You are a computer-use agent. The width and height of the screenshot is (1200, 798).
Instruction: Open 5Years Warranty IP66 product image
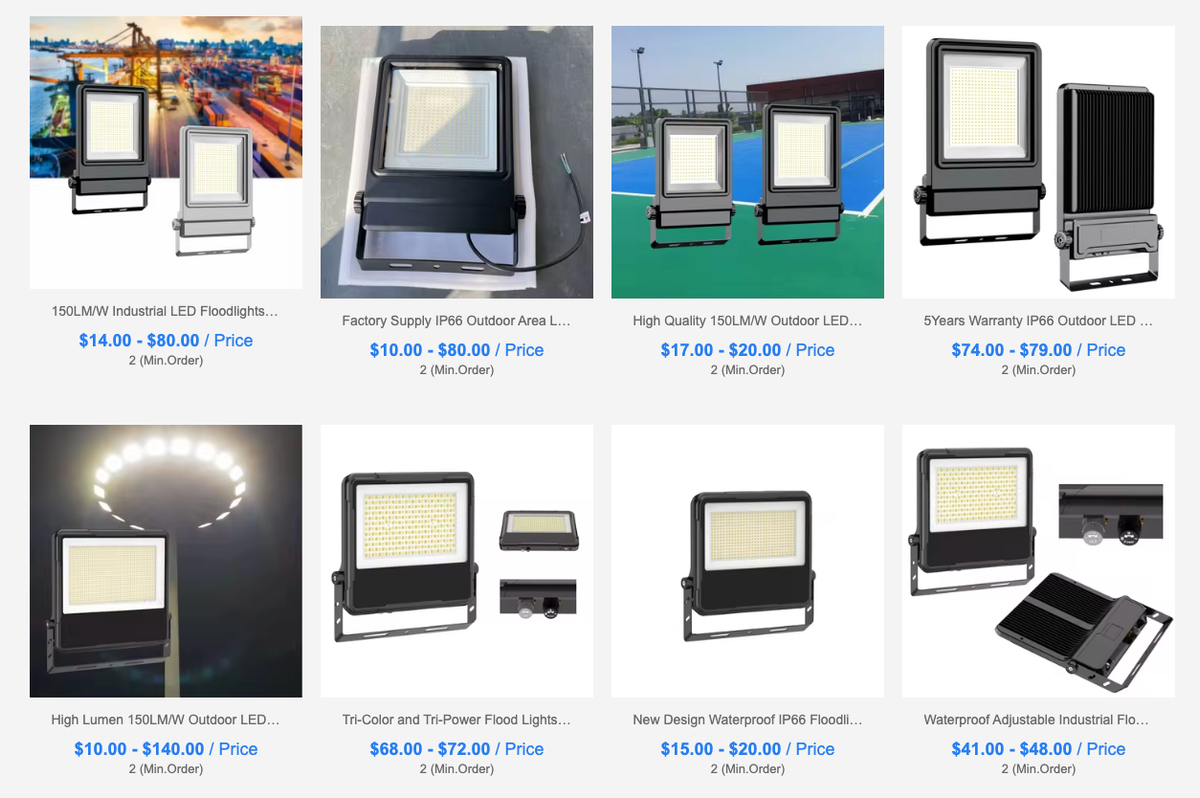(x=1039, y=162)
